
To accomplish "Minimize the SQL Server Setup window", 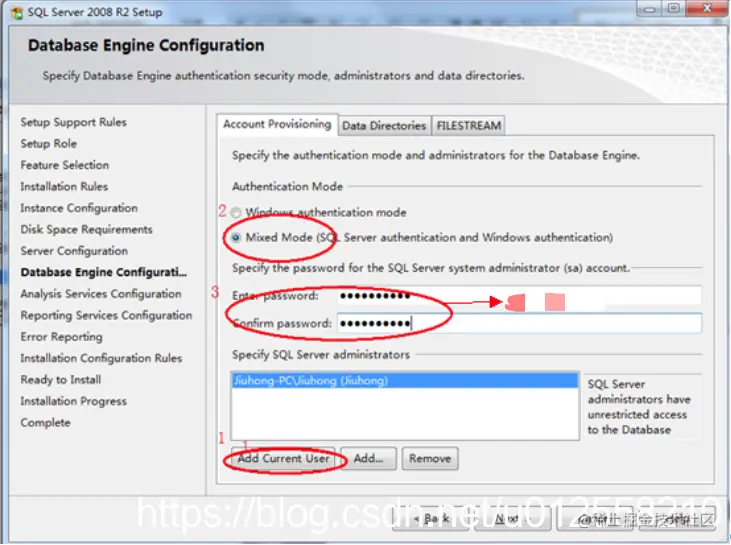I will click(x=650, y=8).
